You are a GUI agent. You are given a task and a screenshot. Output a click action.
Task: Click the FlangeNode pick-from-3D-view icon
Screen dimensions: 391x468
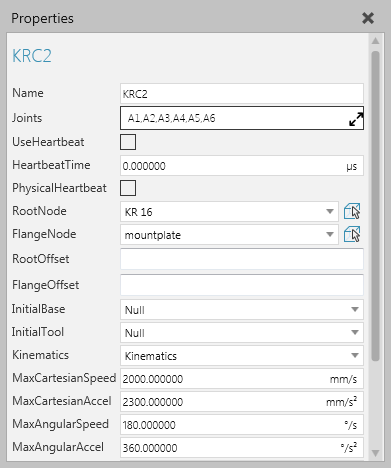pyautogui.click(x=352, y=234)
